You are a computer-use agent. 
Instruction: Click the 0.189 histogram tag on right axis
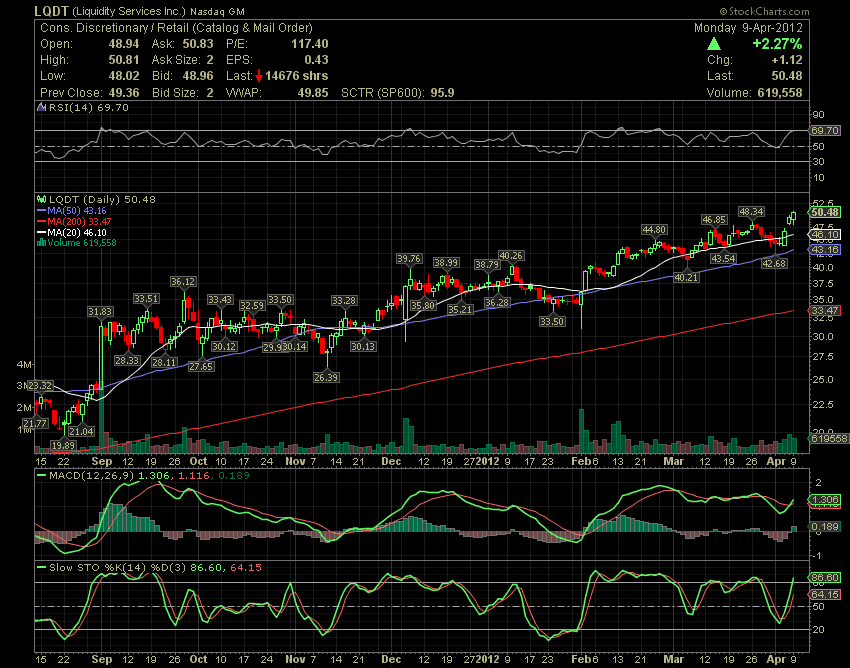(x=825, y=526)
